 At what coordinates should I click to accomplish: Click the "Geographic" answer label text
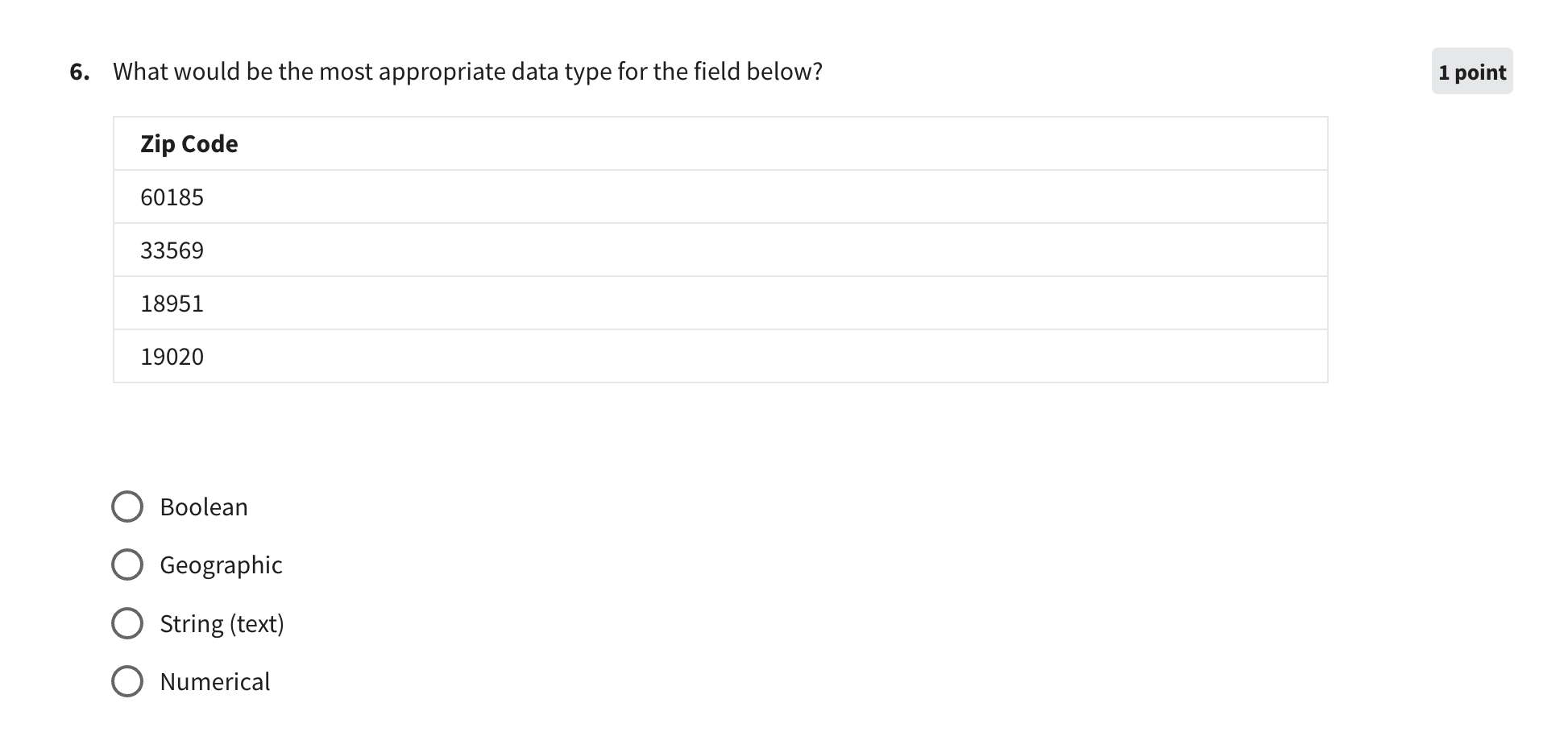pos(221,565)
